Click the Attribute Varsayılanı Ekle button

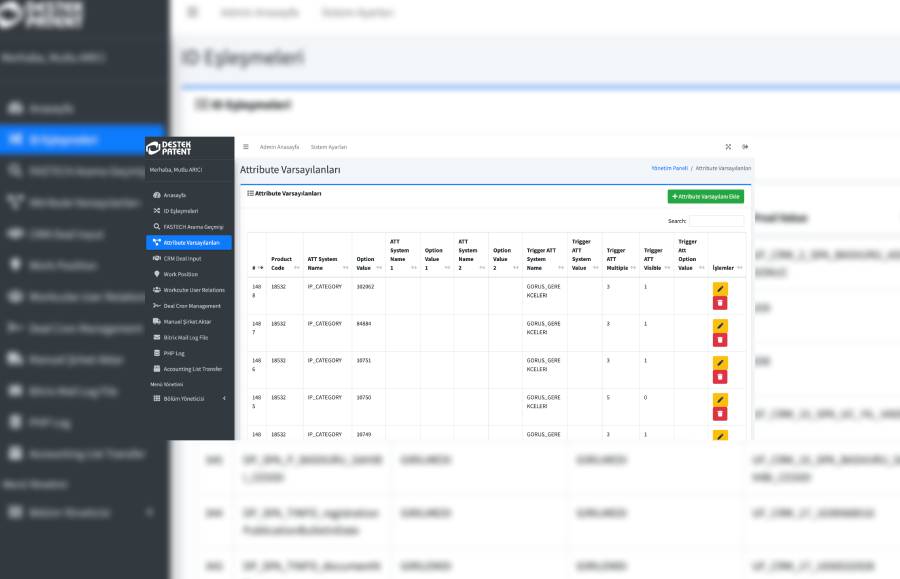tap(705, 197)
